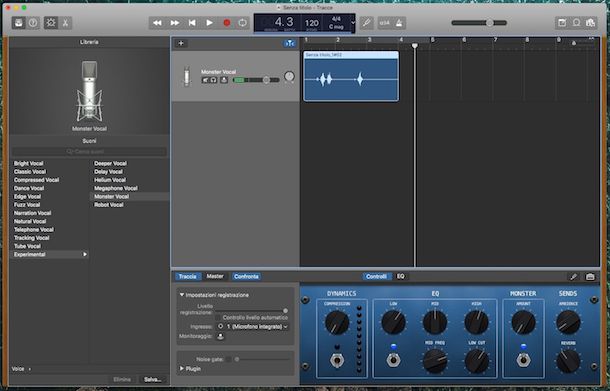Enable the Noise gate checkbox
This screenshot has width=610, height=391.
click(228, 359)
